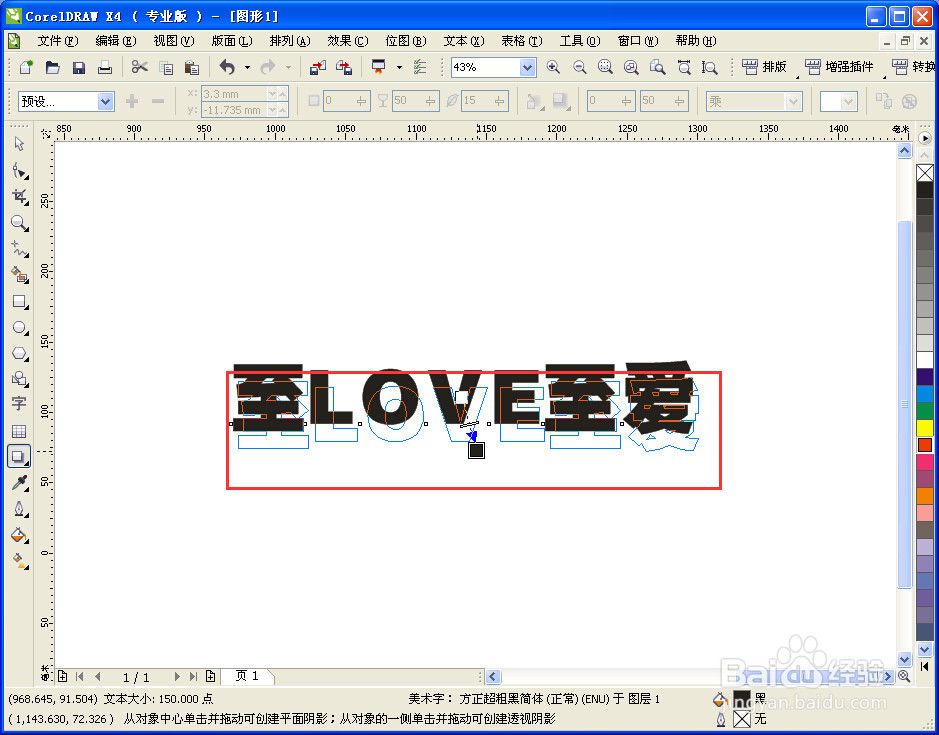This screenshot has height=735, width=939.
Task: Select the Pick tool
Action: (20, 144)
